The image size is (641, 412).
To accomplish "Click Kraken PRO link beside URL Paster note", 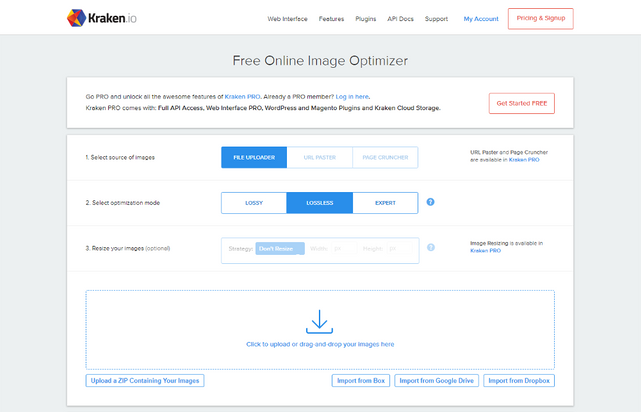I will tap(524, 160).
